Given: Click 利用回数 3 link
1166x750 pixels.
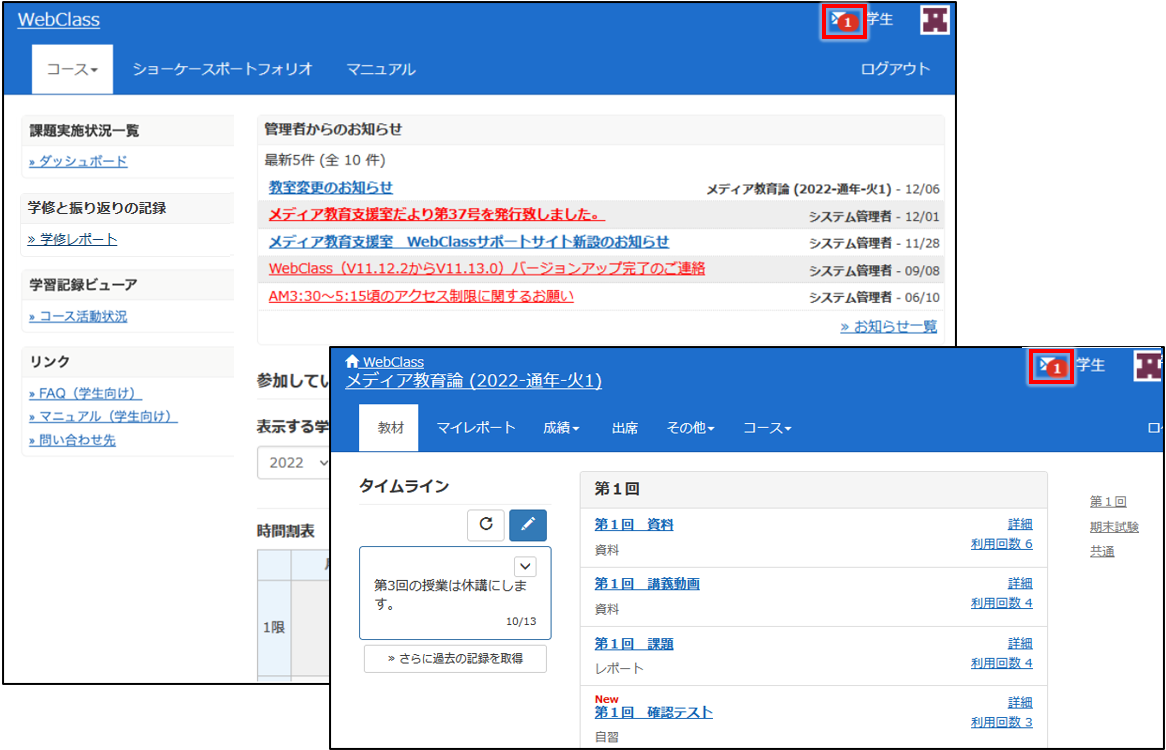Looking at the screenshot, I should 1001,722.
